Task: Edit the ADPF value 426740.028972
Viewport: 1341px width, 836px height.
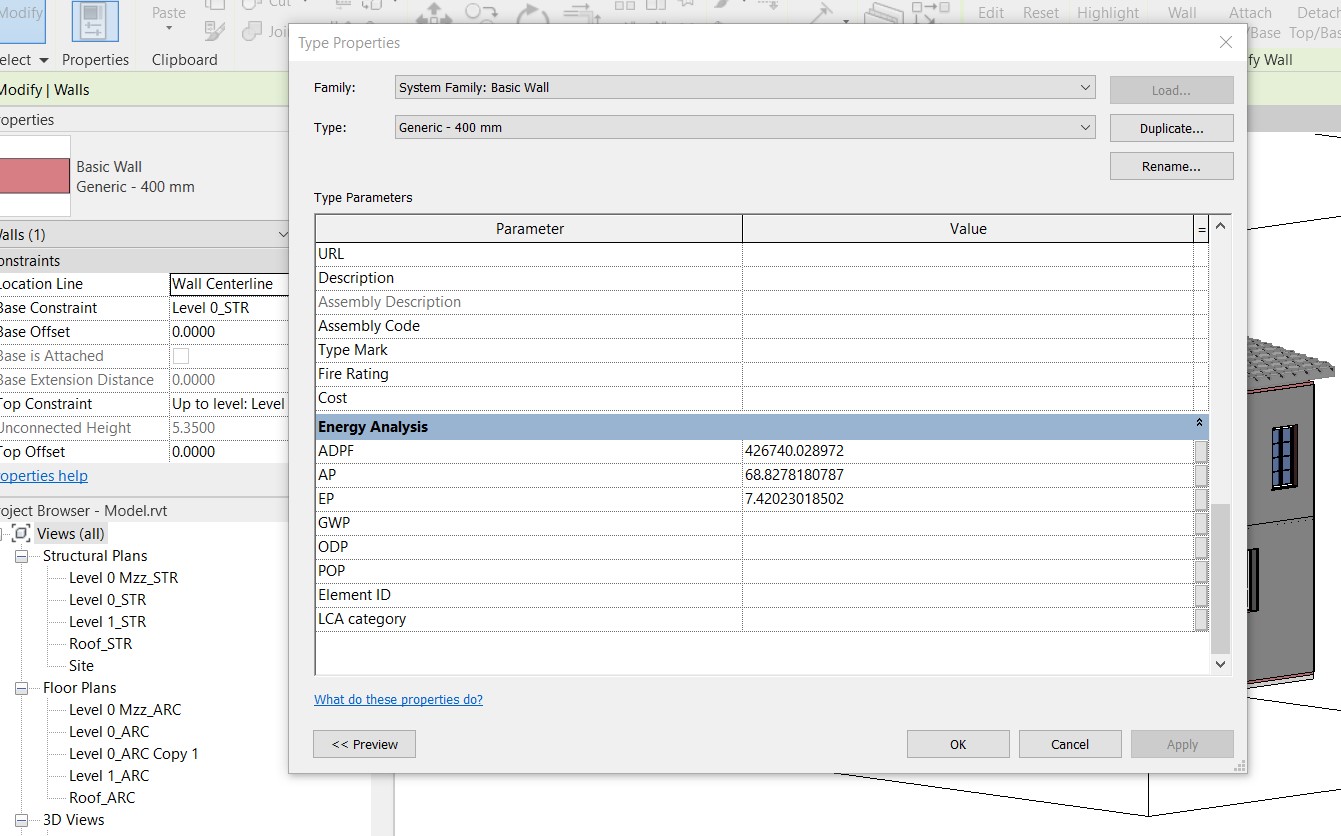Action: coord(968,451)
